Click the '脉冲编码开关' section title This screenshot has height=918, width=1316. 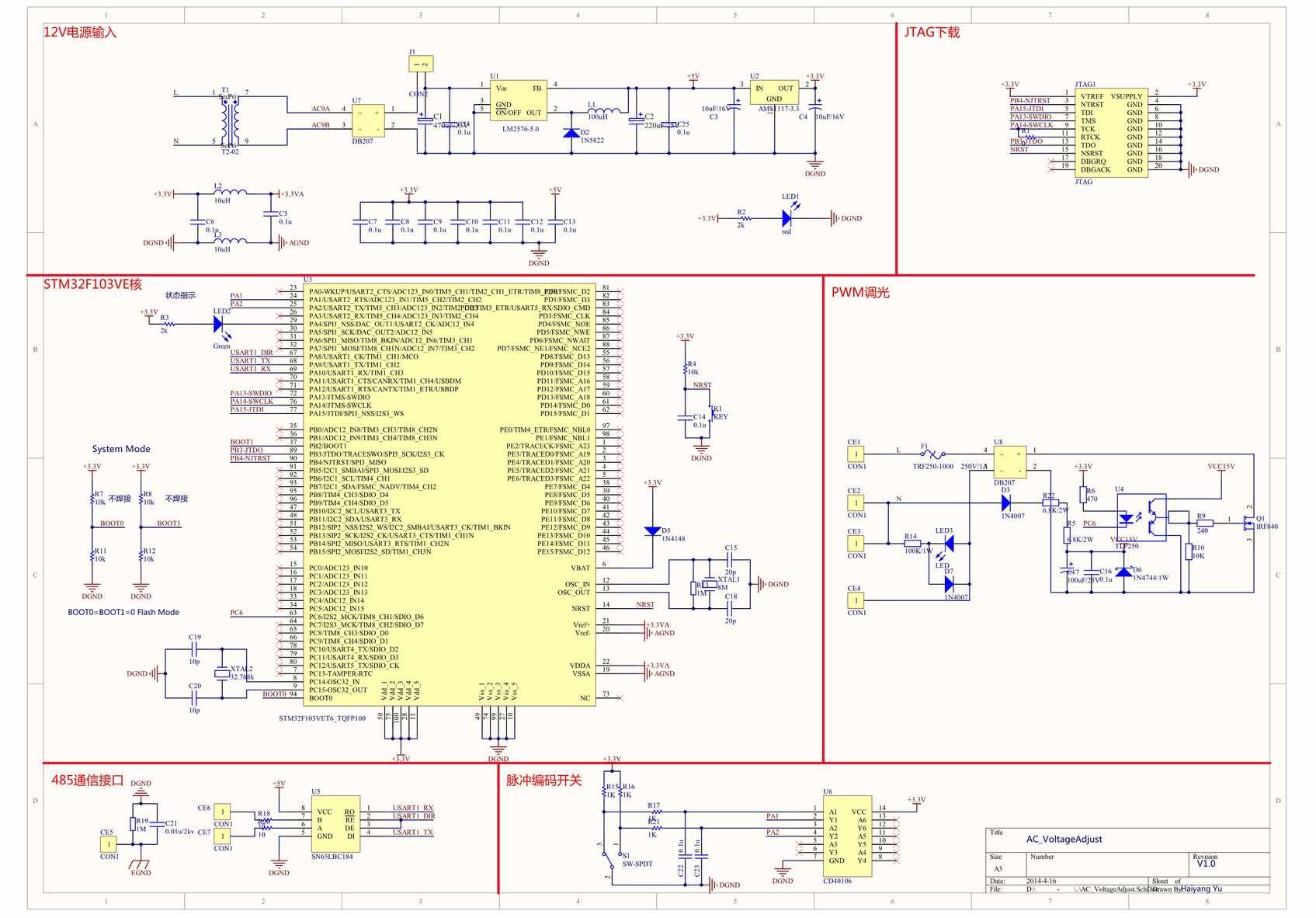(x=543, y=781)
